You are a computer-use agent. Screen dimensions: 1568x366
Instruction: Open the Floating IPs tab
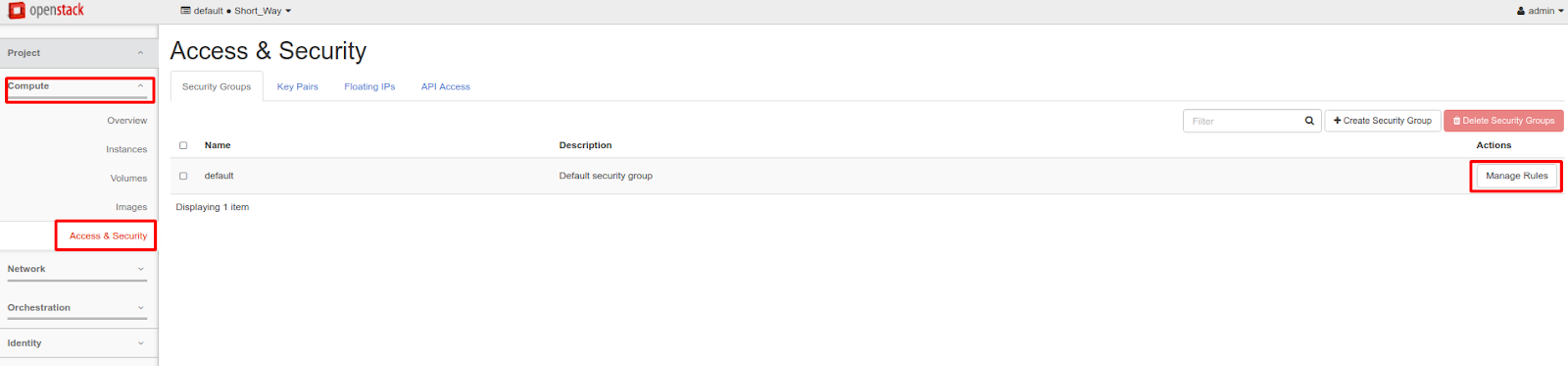pyautogui.click(x=369, y=86)
